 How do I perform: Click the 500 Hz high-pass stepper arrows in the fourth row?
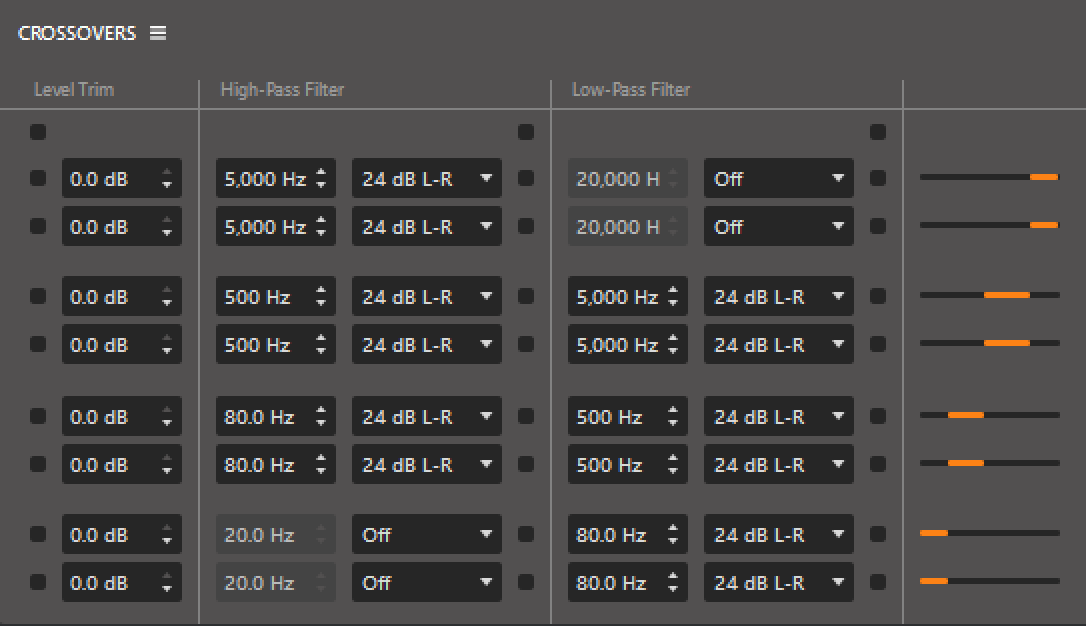(321, 345)
